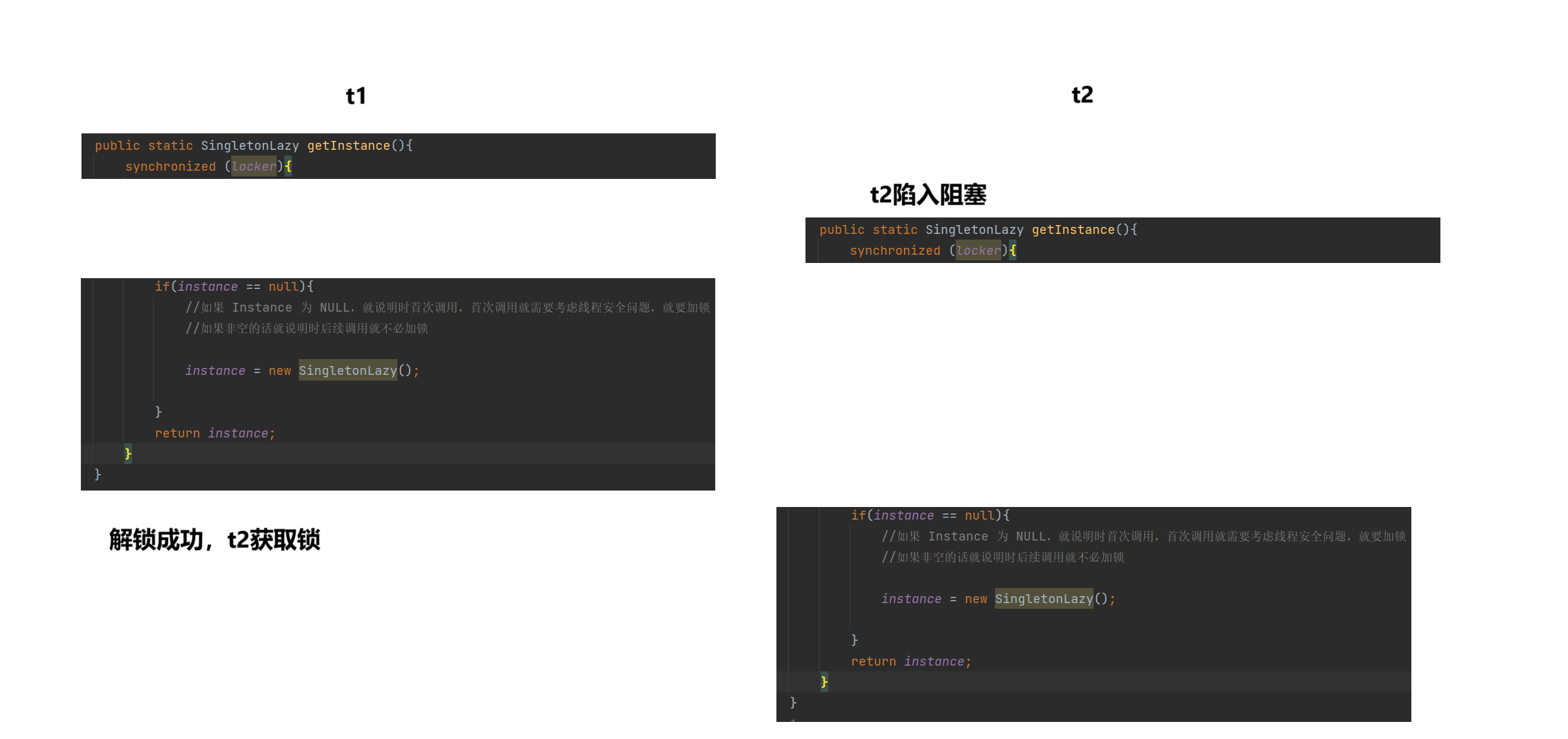The image size is (1568, 739).
Task: Click yellow closing brace in t2 code block
Action: click(x=824, y=682)
